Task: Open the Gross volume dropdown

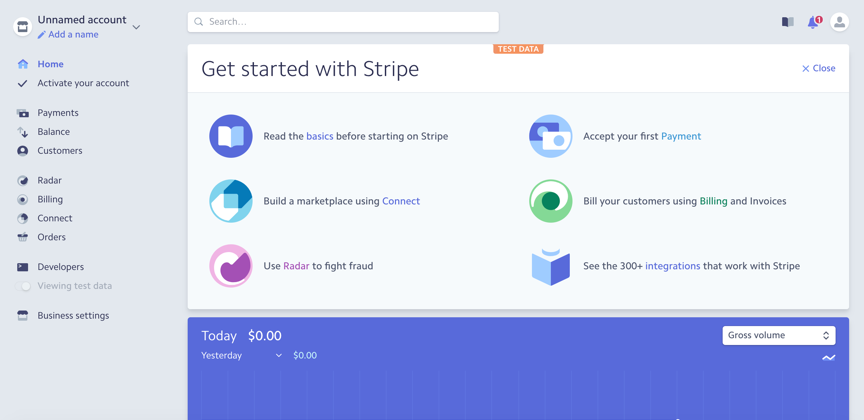Action: pyautogui.click(x=779, y=335)
